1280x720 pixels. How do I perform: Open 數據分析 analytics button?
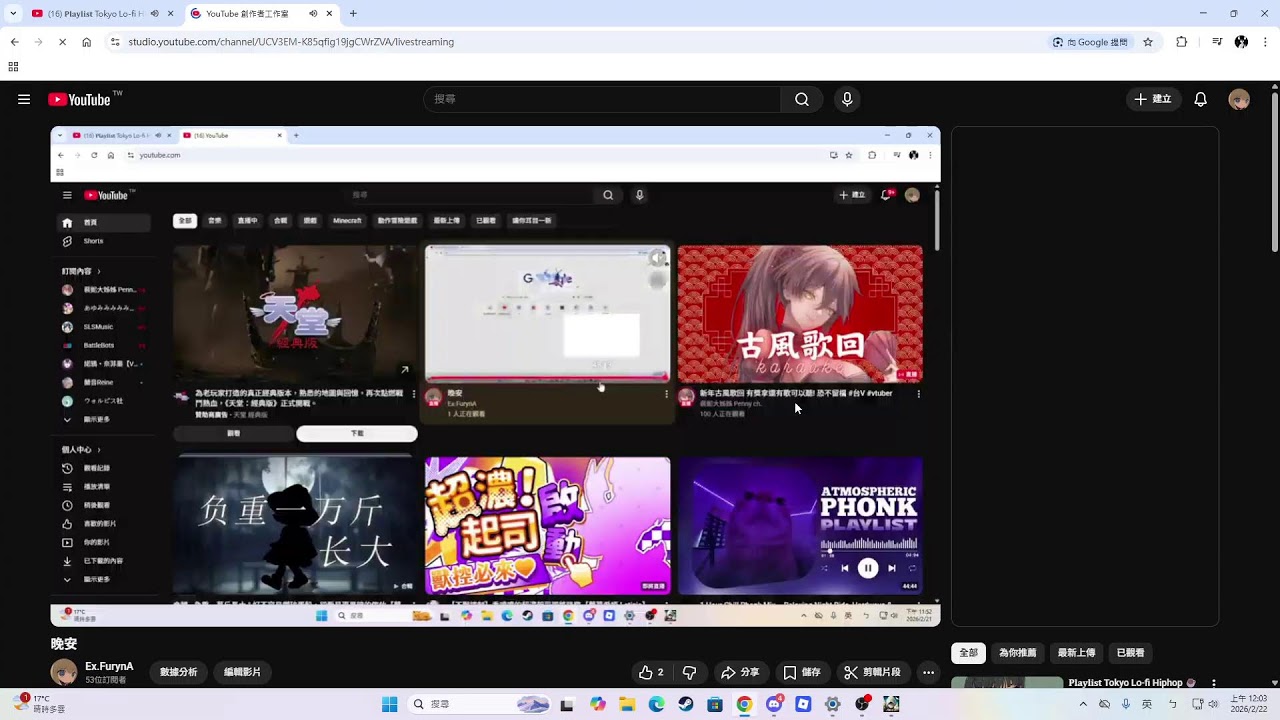pos(178,672)
